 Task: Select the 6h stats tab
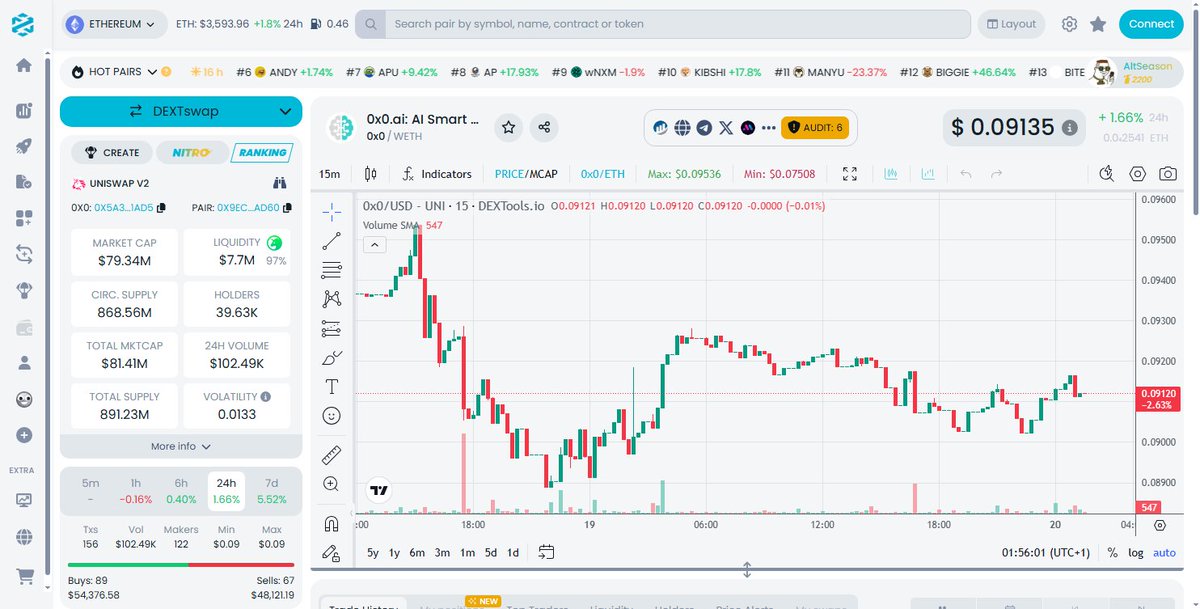coord(181,491)
